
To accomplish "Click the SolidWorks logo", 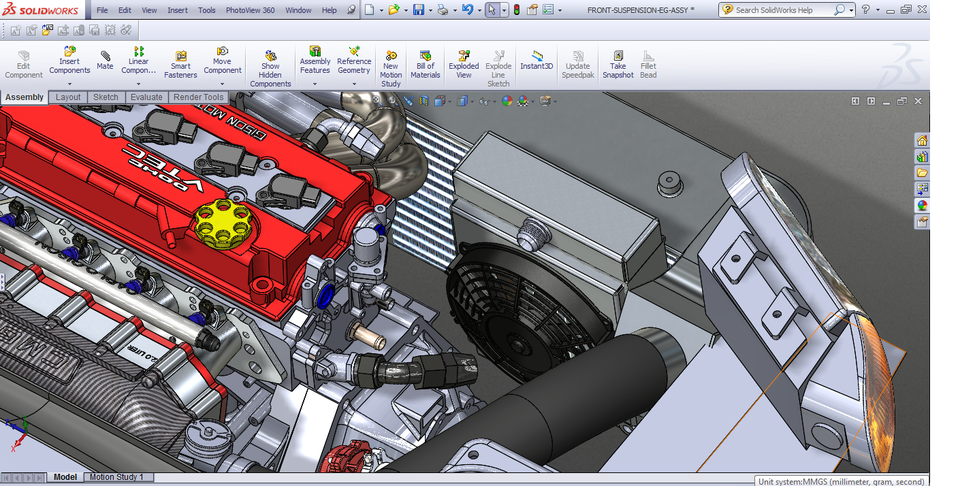I will pos(40,10).
